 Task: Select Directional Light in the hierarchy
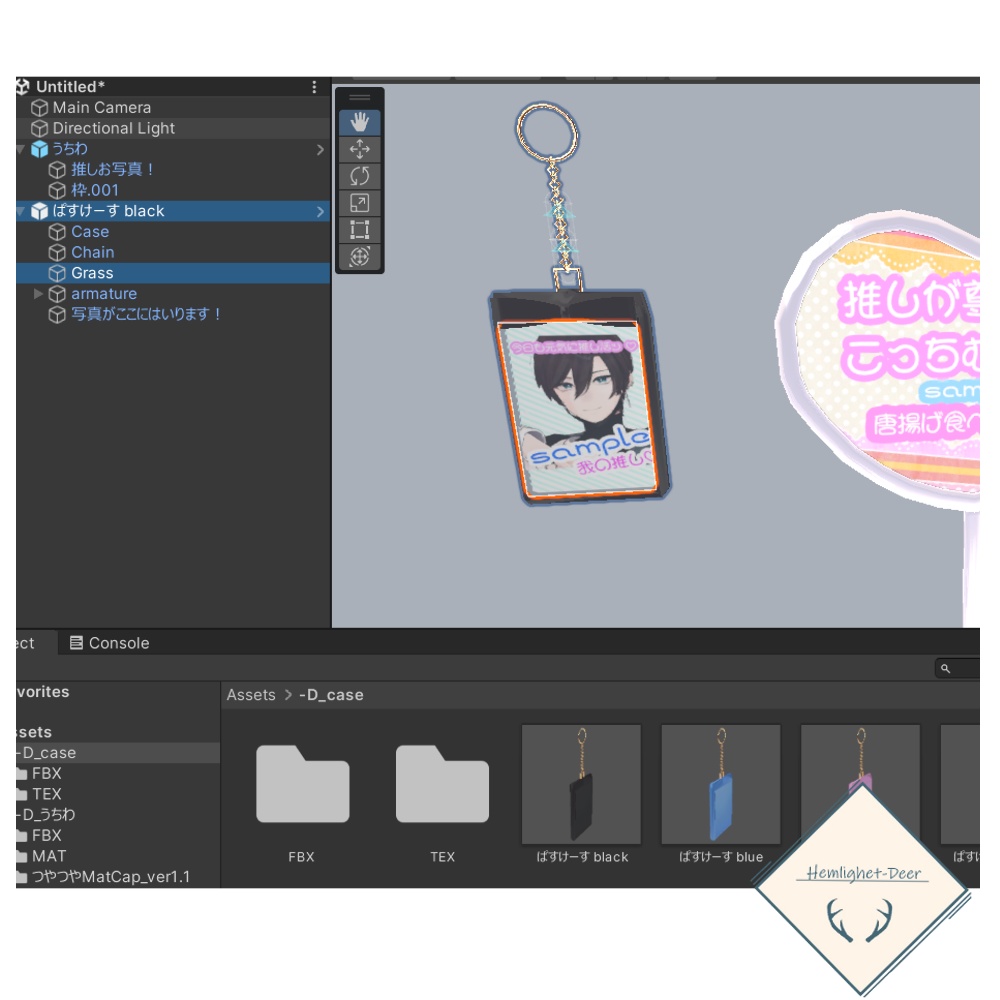point(172,128)
